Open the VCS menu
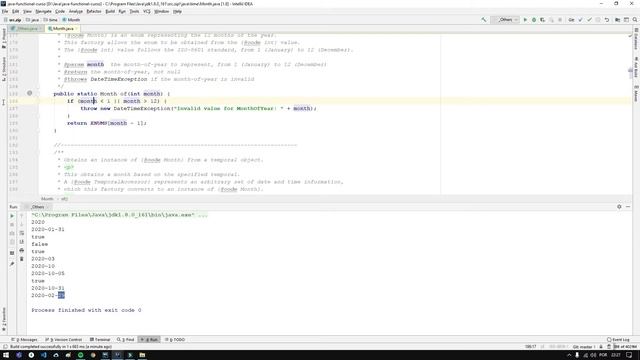 (147, 11)
